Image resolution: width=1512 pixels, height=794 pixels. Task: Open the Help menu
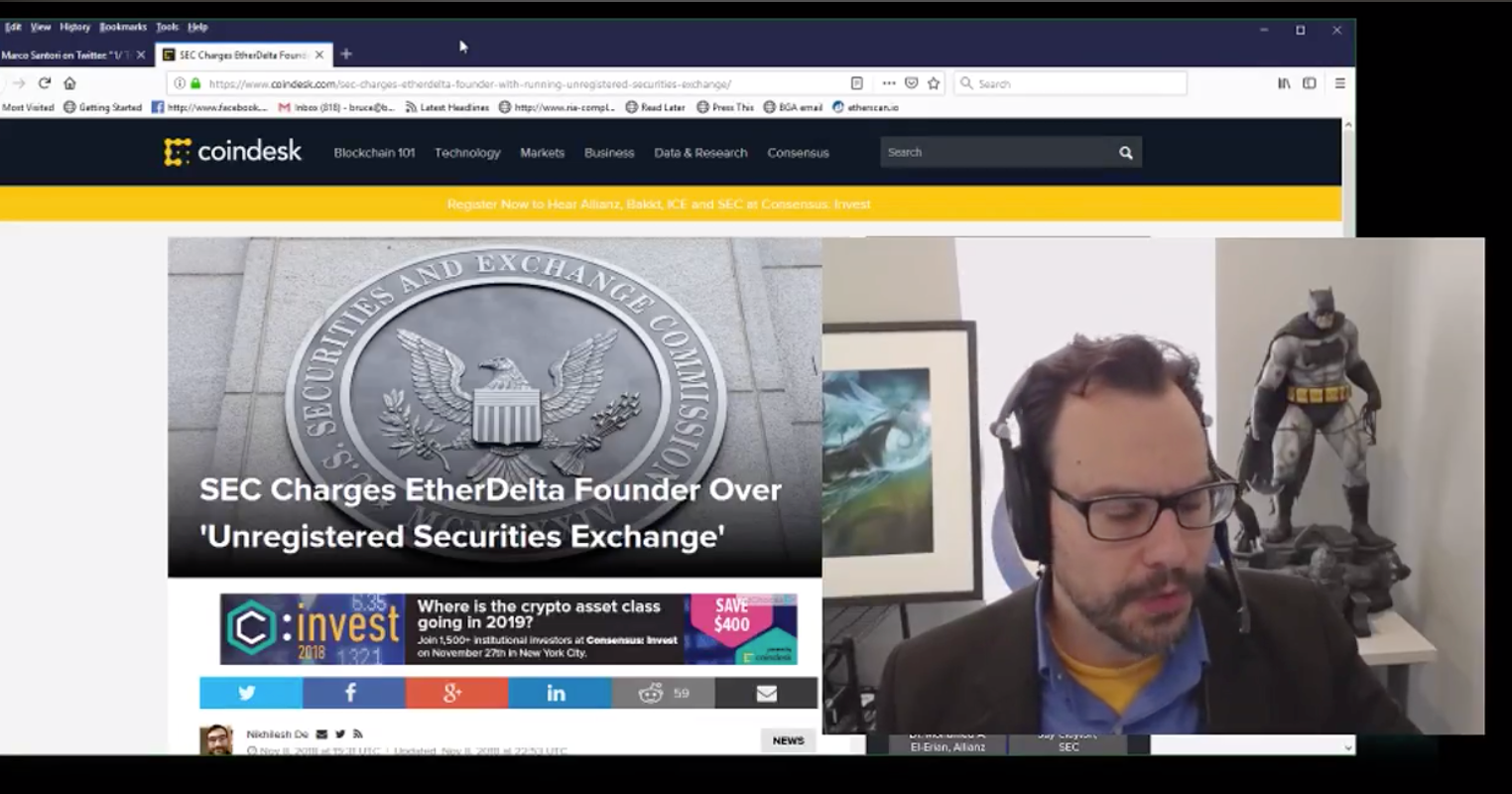click(x=197, y=27)
